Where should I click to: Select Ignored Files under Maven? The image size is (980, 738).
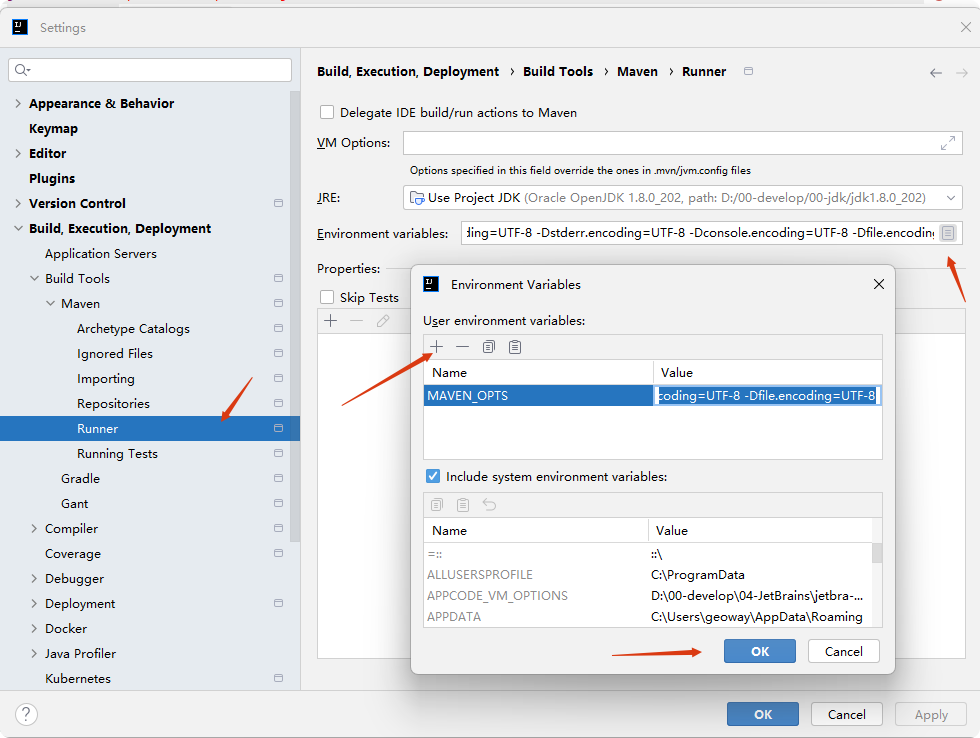click(115, 353)
